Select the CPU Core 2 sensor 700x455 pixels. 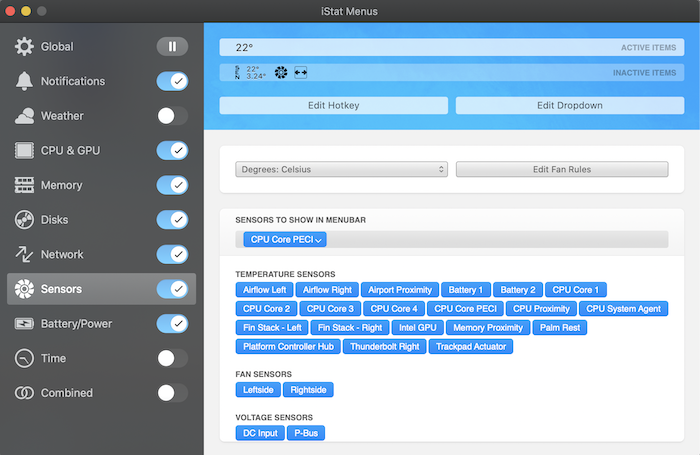[267, 309]
